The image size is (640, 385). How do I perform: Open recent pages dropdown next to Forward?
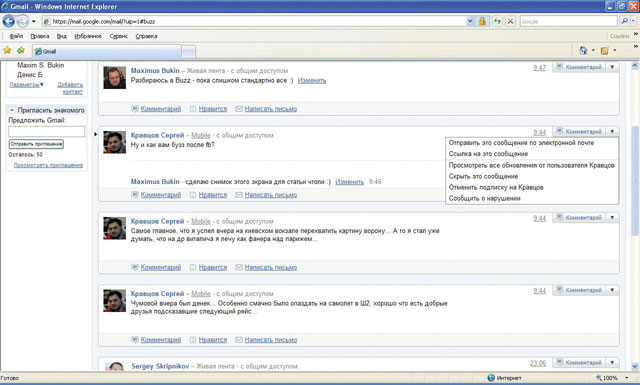coord(34,21)
